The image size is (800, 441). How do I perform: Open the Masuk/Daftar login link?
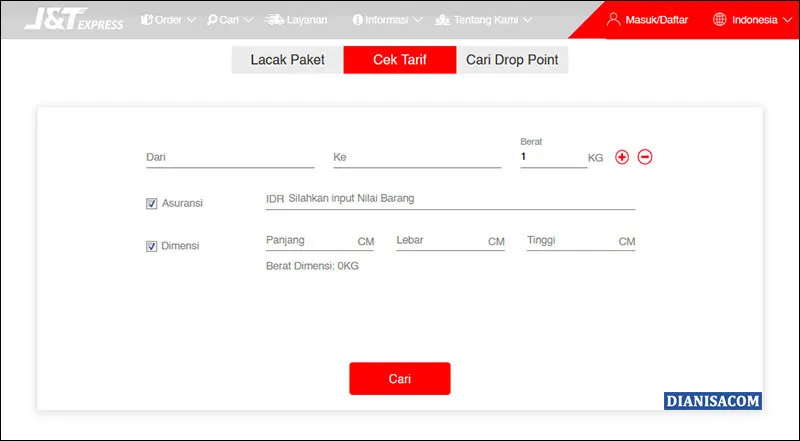click(656, 20)
